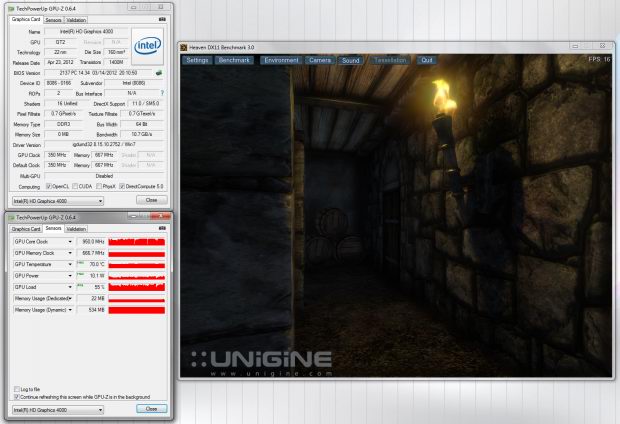
Task: Open Heaven Settings menu
Action: click(197, 60)
